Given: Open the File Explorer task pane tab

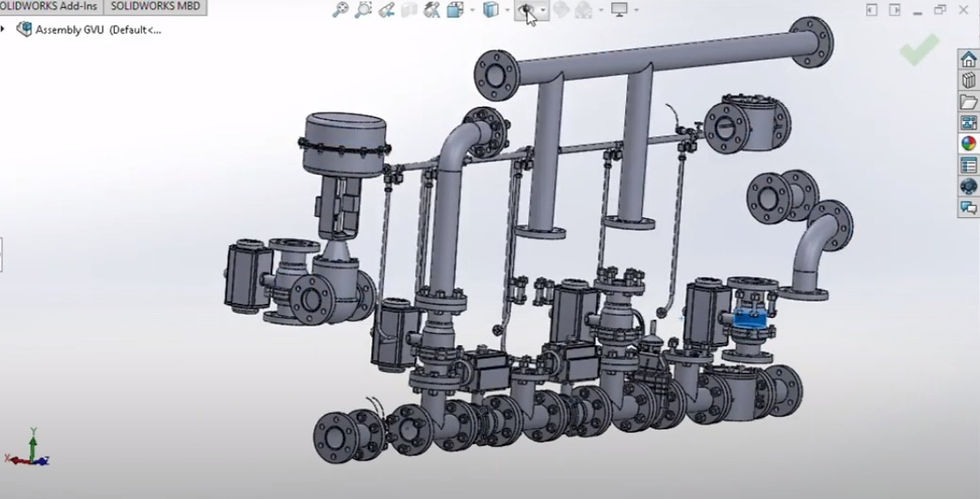Looking at the screenshot, I should [x=968, y=101].
